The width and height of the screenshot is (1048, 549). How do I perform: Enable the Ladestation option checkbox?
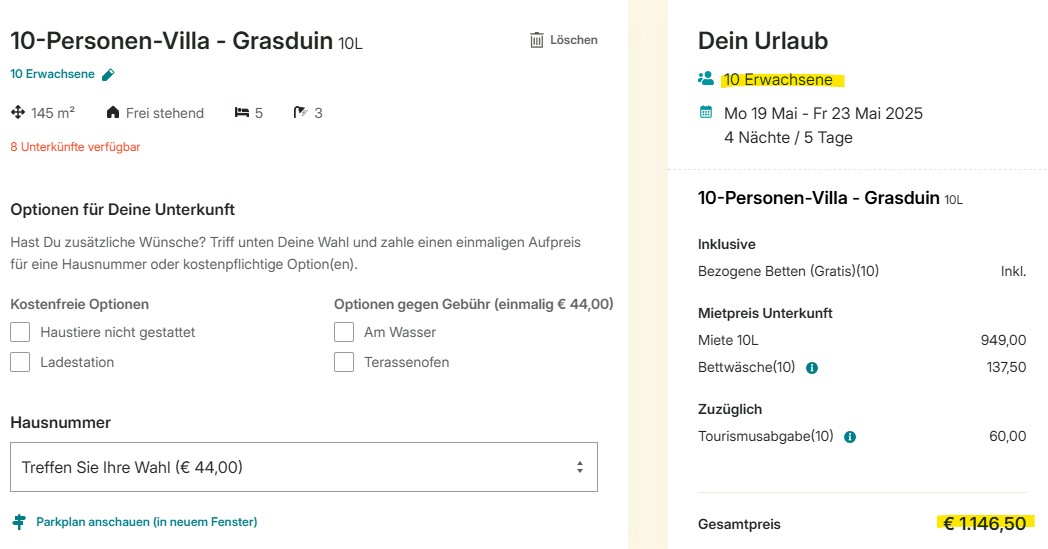pos(20,362)
